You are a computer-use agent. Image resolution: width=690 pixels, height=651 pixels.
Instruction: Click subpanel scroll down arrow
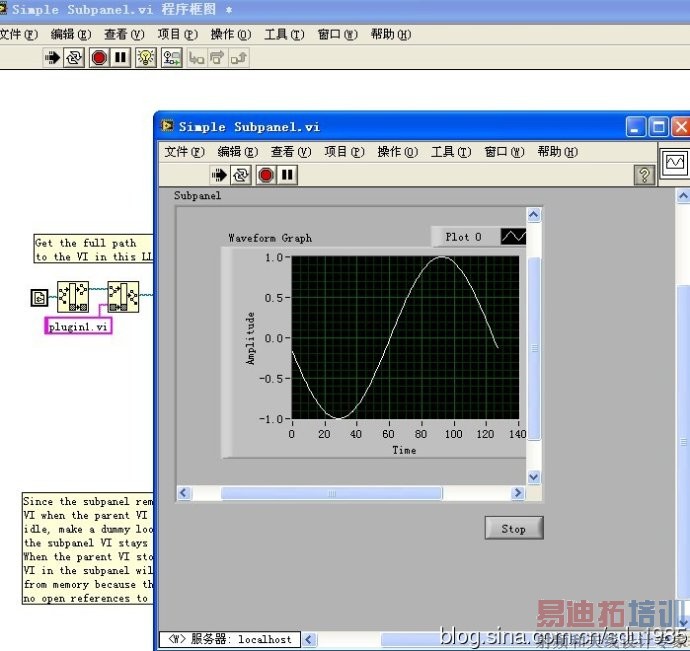pyautogui.click(x=533, y=477)
